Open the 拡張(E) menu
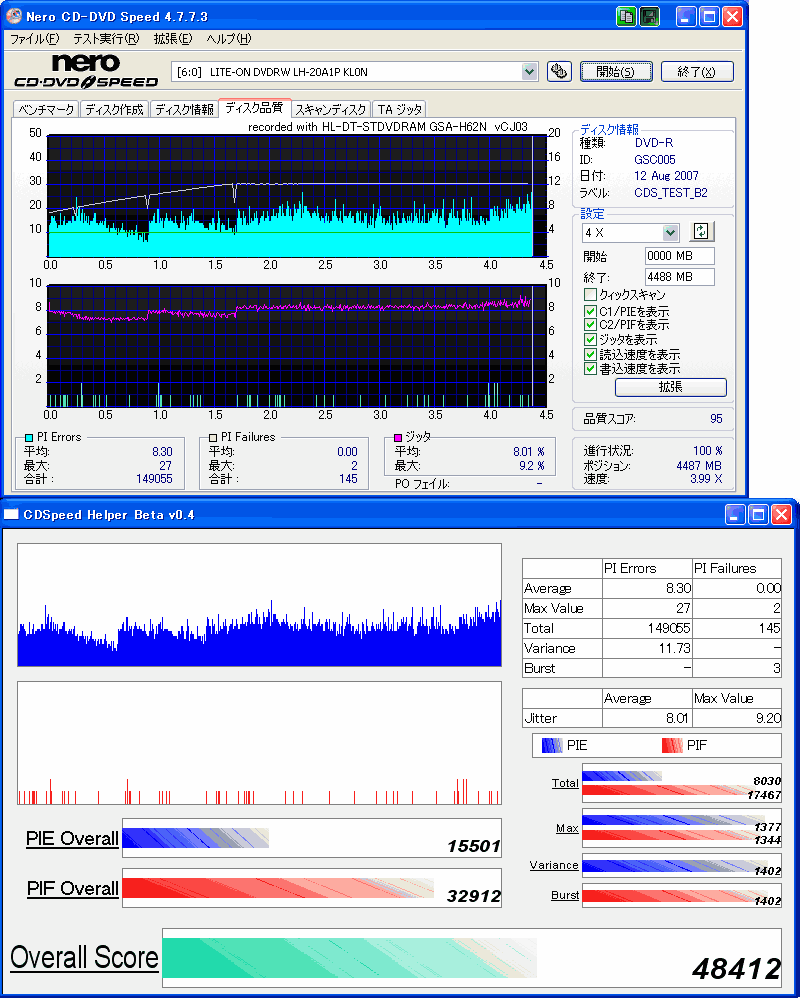 [172, 39]
